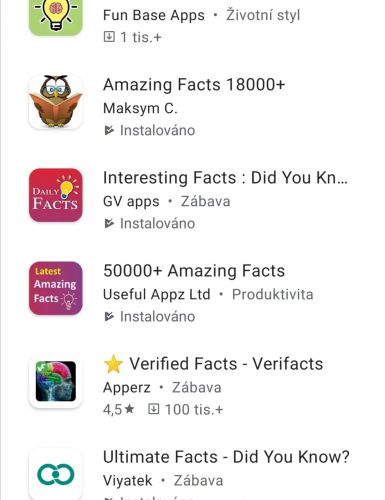Click the Useful Appz Ltd developer label

click(x=157, y=294)
